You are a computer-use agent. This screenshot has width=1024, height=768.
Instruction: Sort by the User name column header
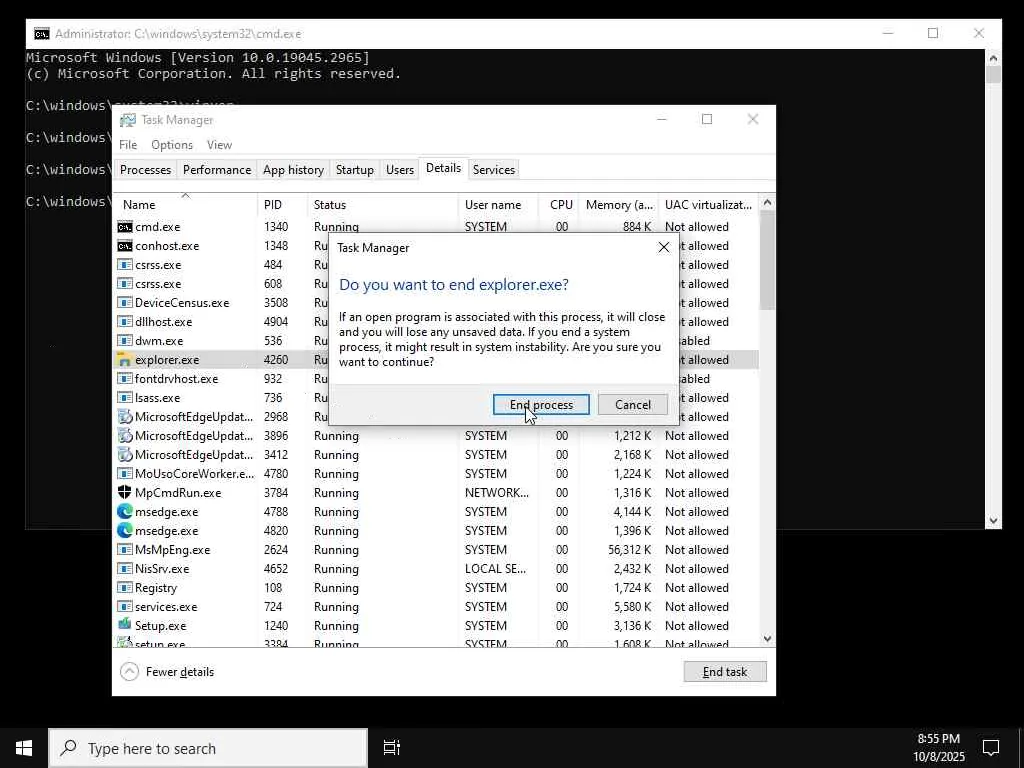[498, 204]
